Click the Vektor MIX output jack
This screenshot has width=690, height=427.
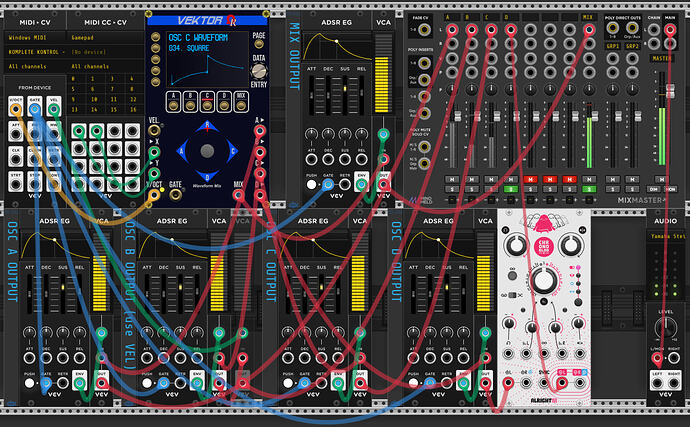pyautogui.click(x=239, y=195)
